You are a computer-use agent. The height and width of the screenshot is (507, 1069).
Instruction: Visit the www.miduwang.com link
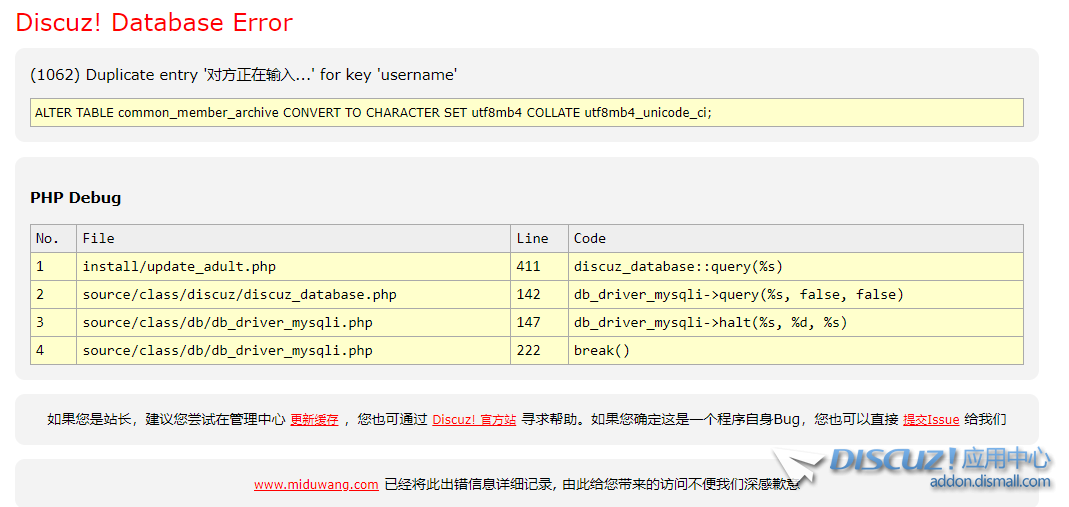pyautogui.click(x=316, y=485)
